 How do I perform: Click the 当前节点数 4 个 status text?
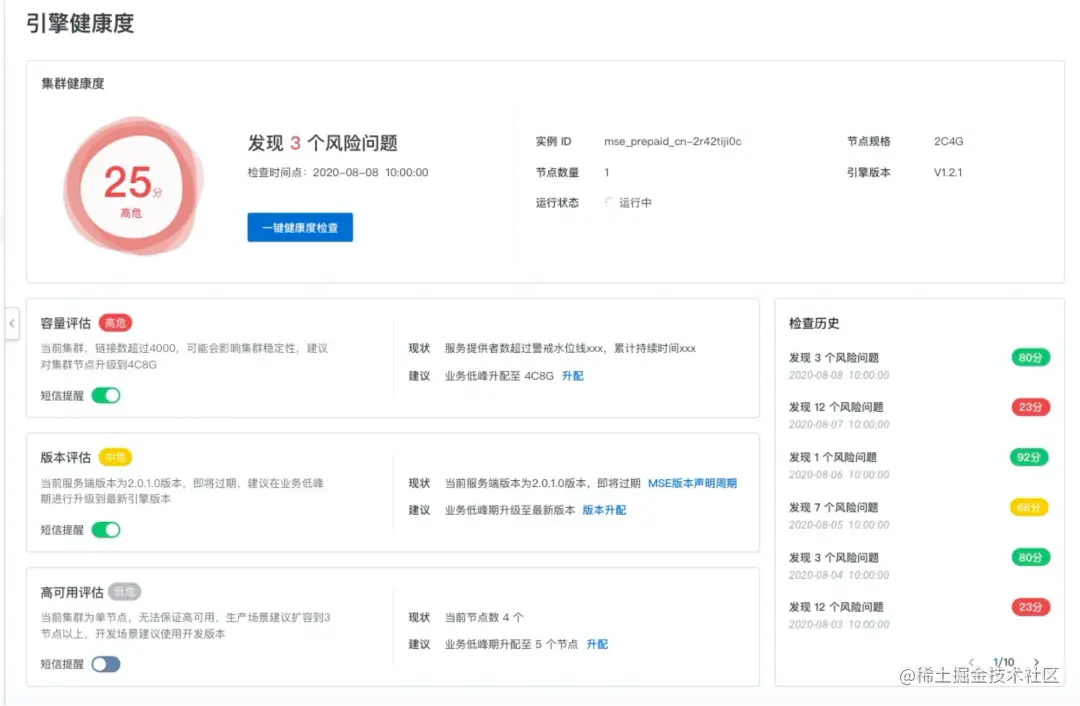click(484, 617)
